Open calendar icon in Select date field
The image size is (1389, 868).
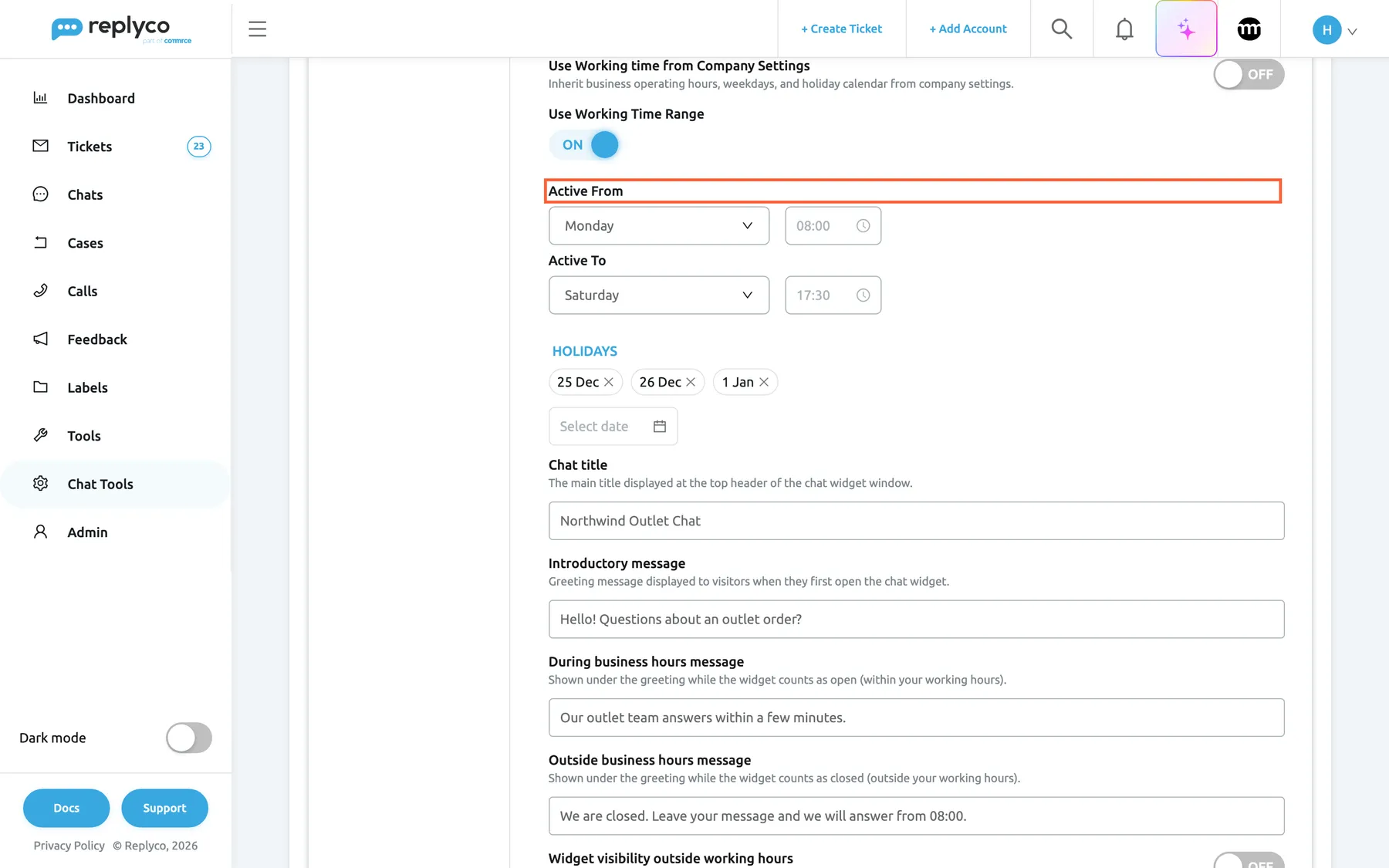coord(659,426)
